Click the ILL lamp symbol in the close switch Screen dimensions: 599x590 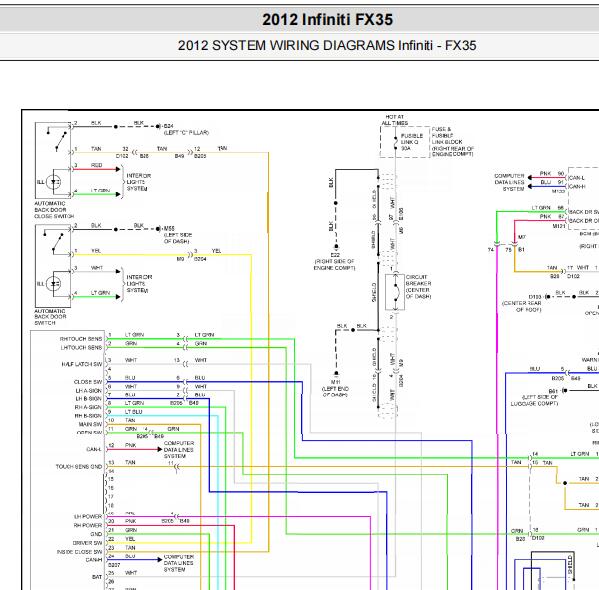(x=53, y=182)
